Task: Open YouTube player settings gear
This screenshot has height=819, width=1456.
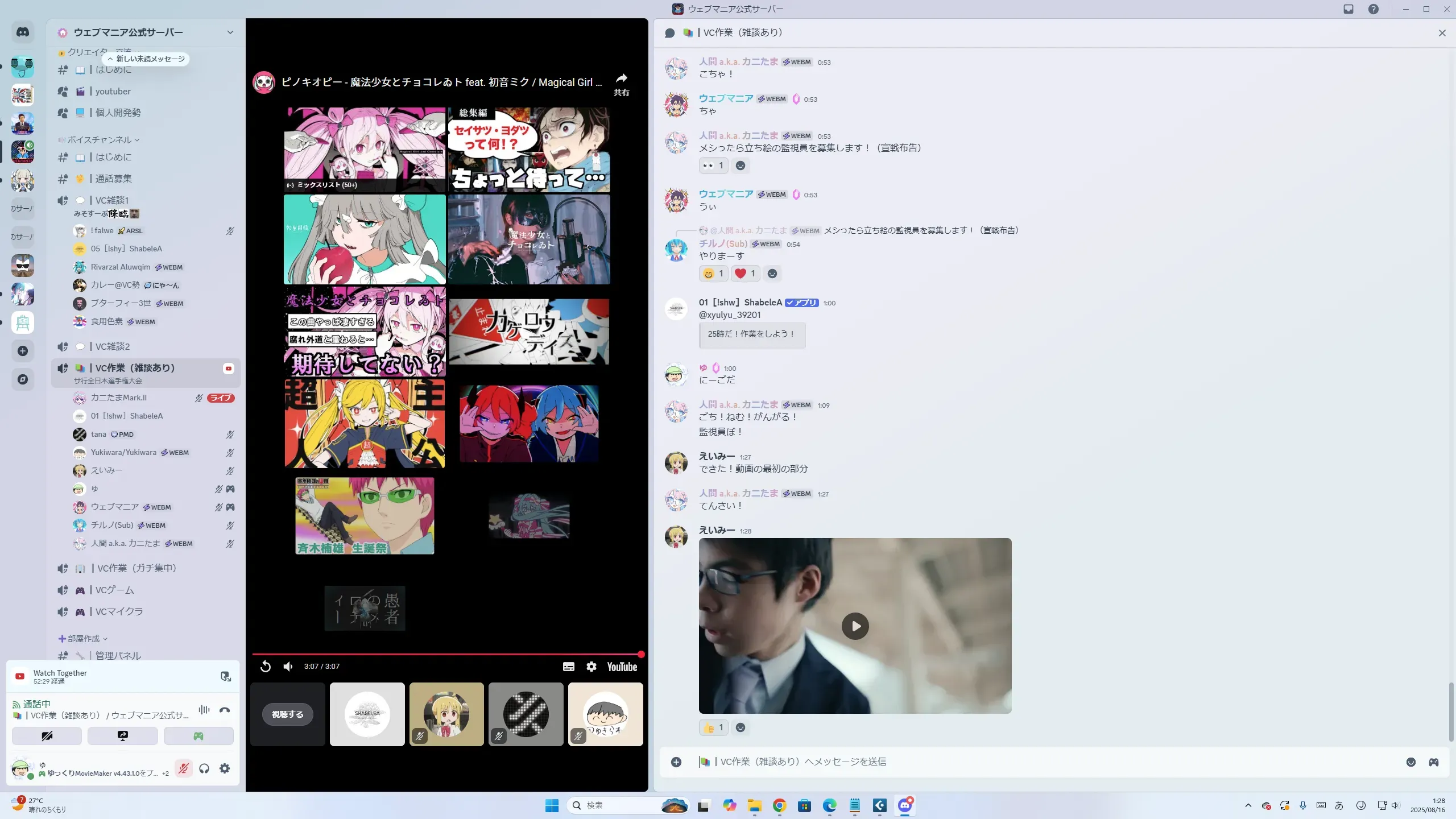Action: pyautogui.click(x=591, y=667)
